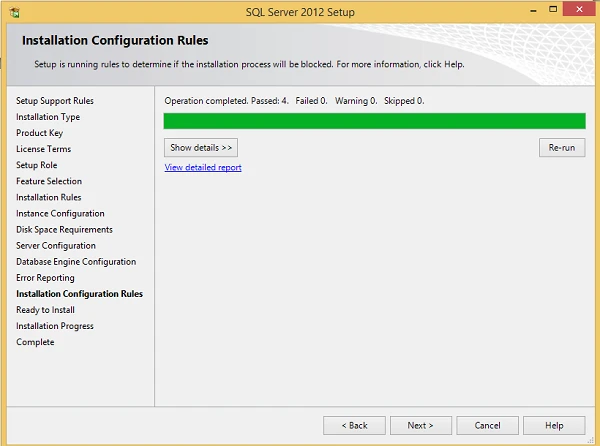Image resolution: width=600 pixels, height=446 pixels.
Task: Close the SQL Server 2012 Setup window
Action: click(579, 9)
